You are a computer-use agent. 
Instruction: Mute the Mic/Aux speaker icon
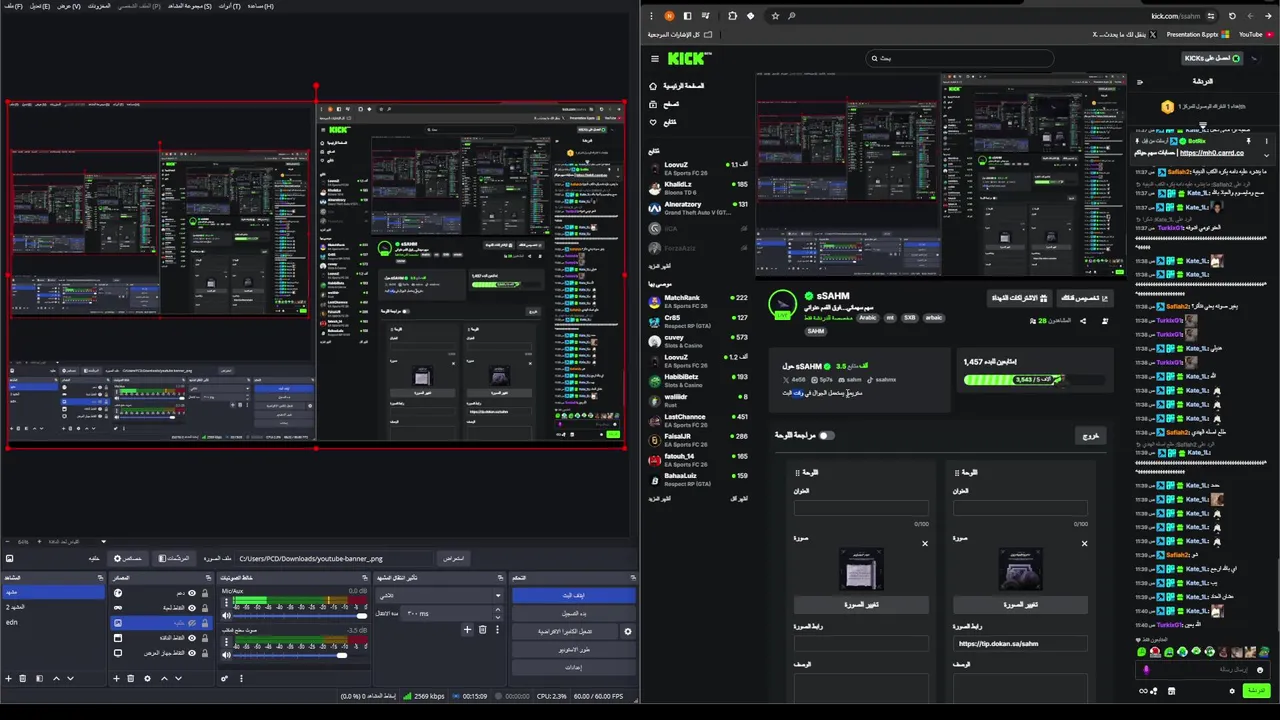click(226, 615)
